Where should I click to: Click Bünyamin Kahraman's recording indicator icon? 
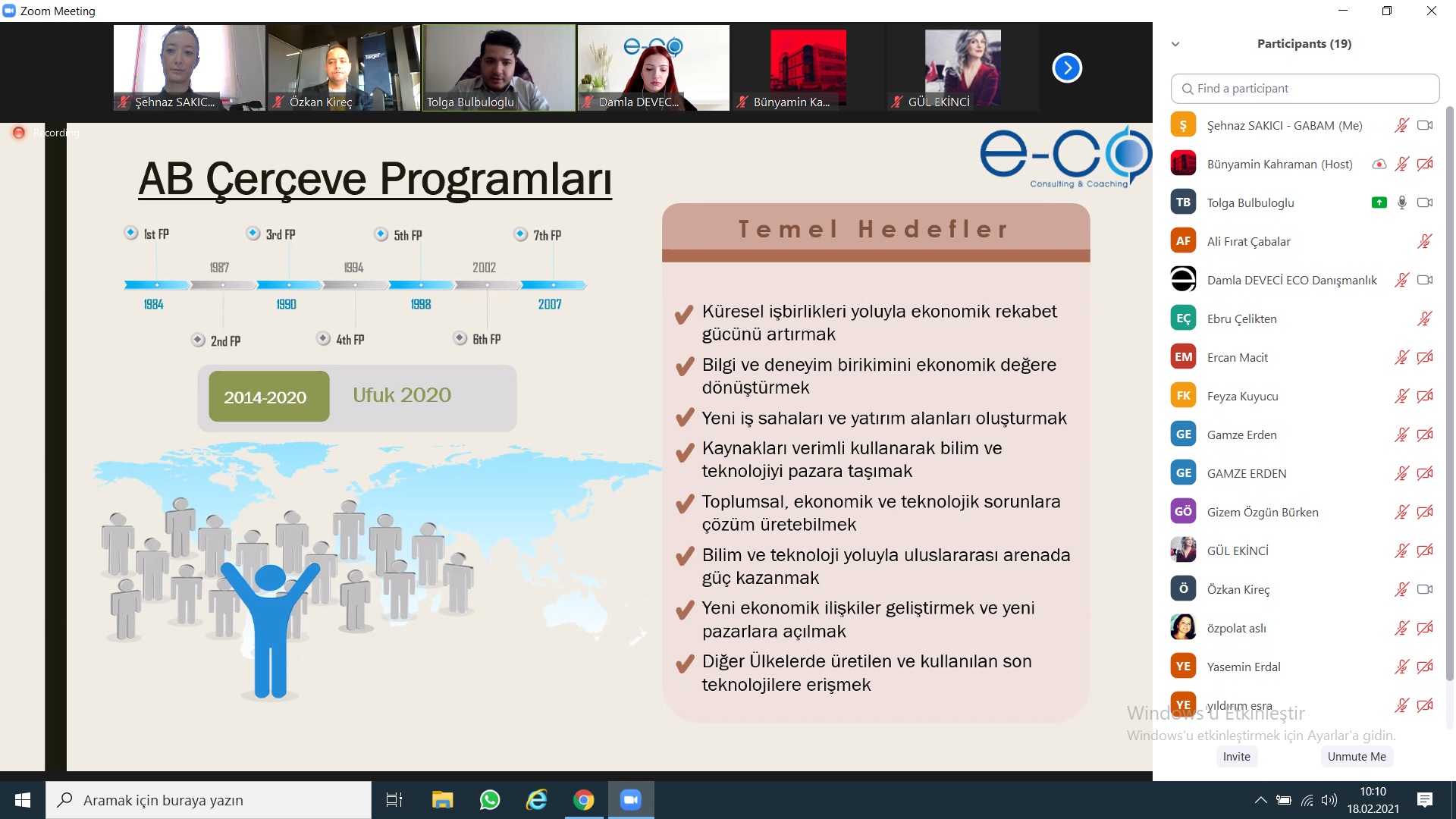[1379, 164]
